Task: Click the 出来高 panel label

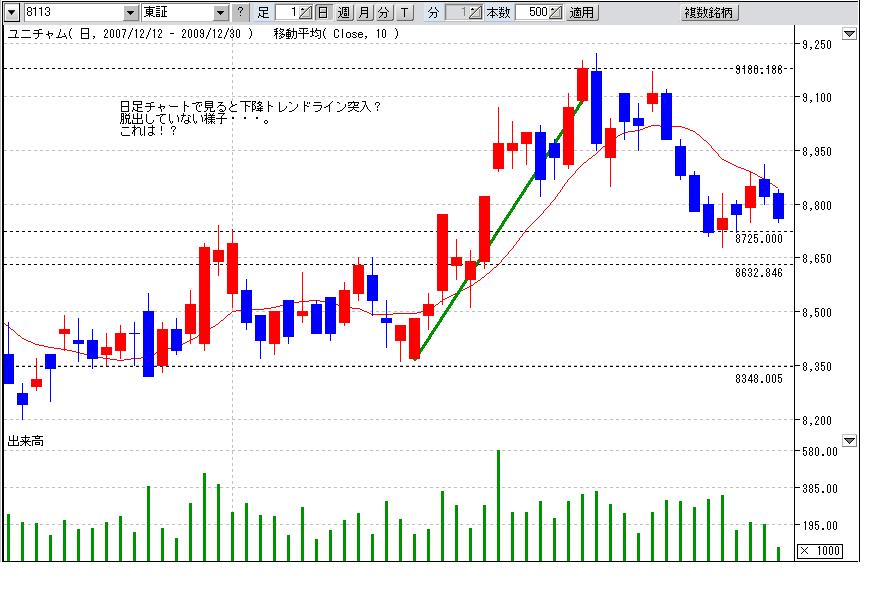Action: [x=26, y=441]
